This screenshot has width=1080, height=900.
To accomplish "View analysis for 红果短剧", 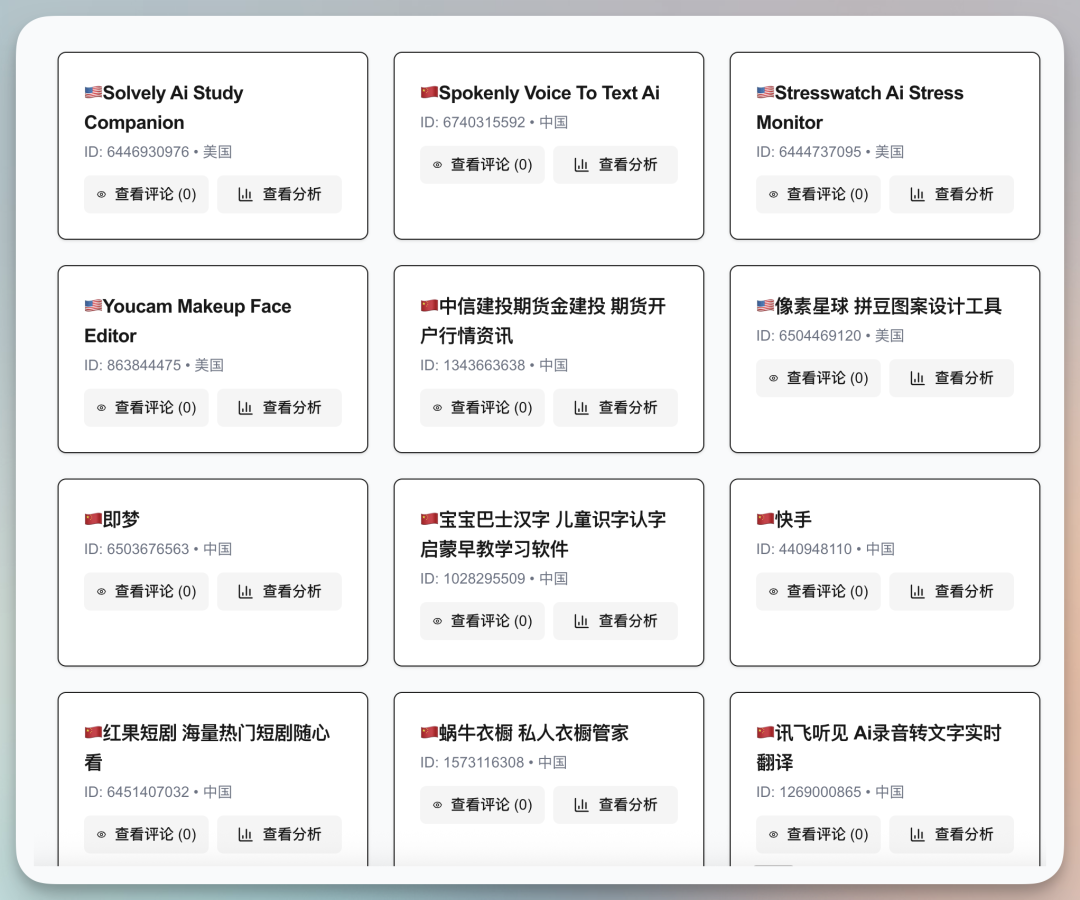I will coord(279,835).
